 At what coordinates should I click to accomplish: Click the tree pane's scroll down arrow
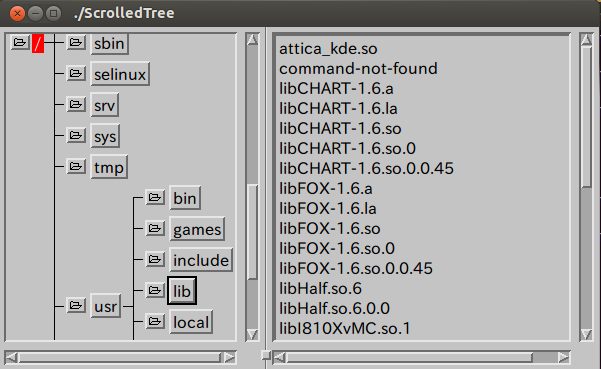[252, 335]
